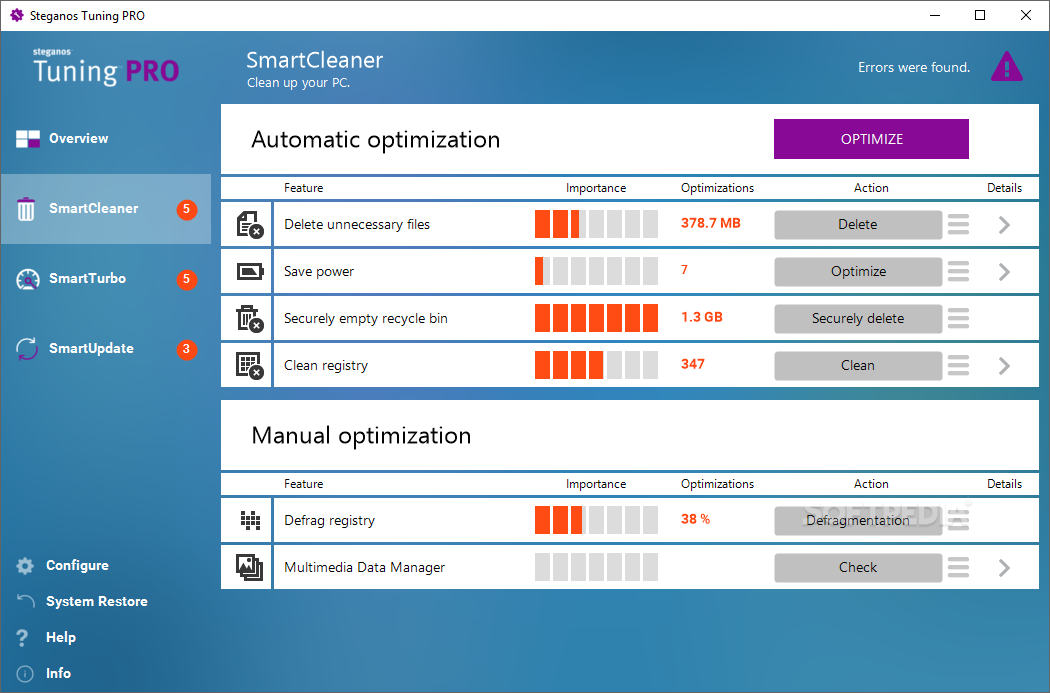Expand details for Delete unnecessary files
Viewport: 1050px width, 693px height.
1004,225
